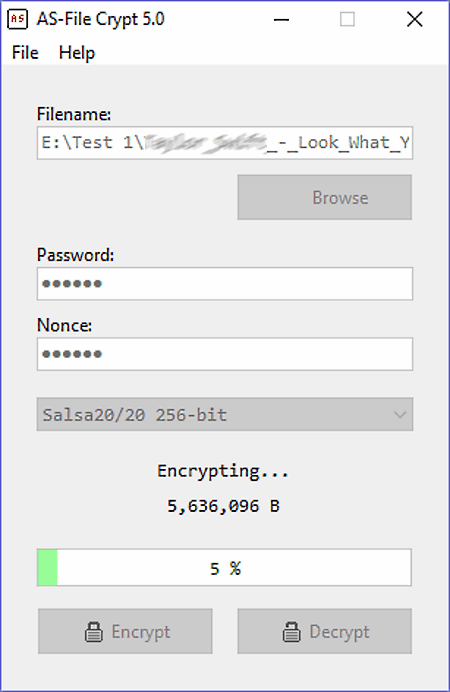Maximize the AS-File Crypt window
The height and width of the screenshot is (692, 450).
point(347,19)
